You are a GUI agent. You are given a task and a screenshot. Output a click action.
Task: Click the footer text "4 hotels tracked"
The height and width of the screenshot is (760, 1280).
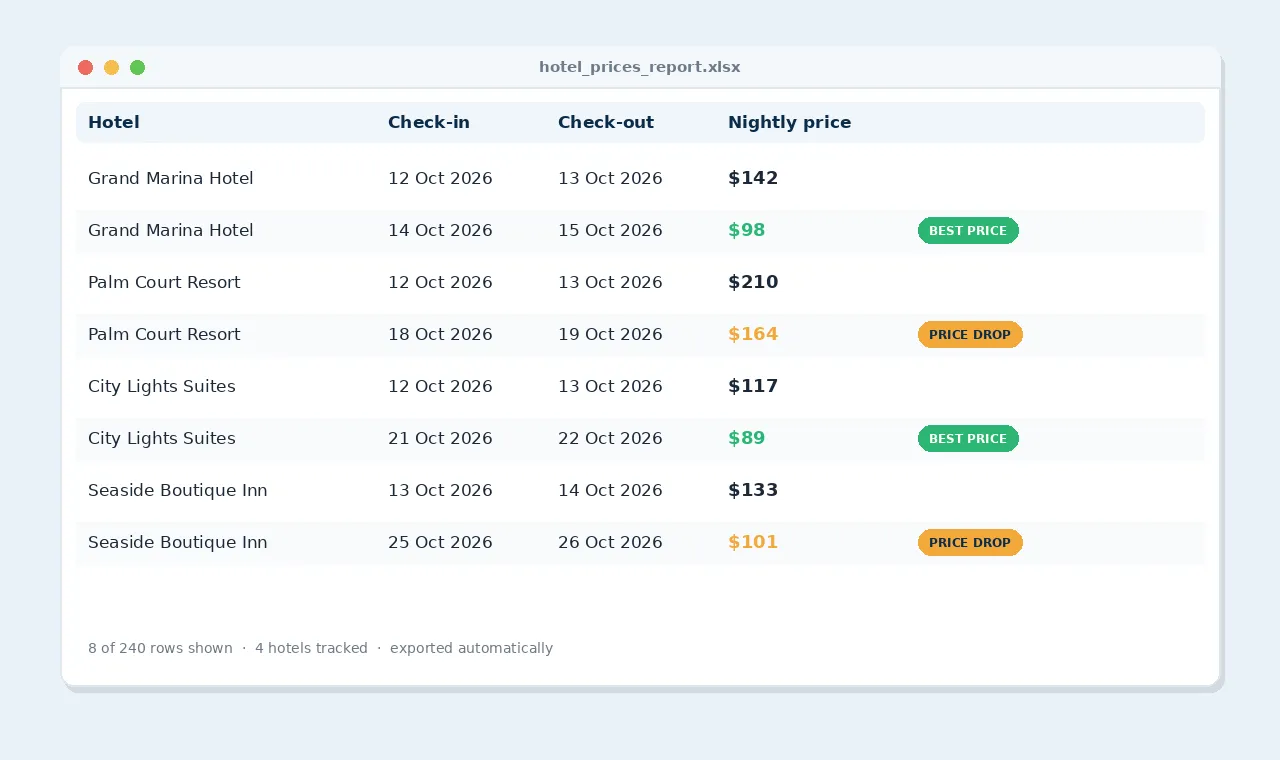pyautogui.click(x=311, y=648)
